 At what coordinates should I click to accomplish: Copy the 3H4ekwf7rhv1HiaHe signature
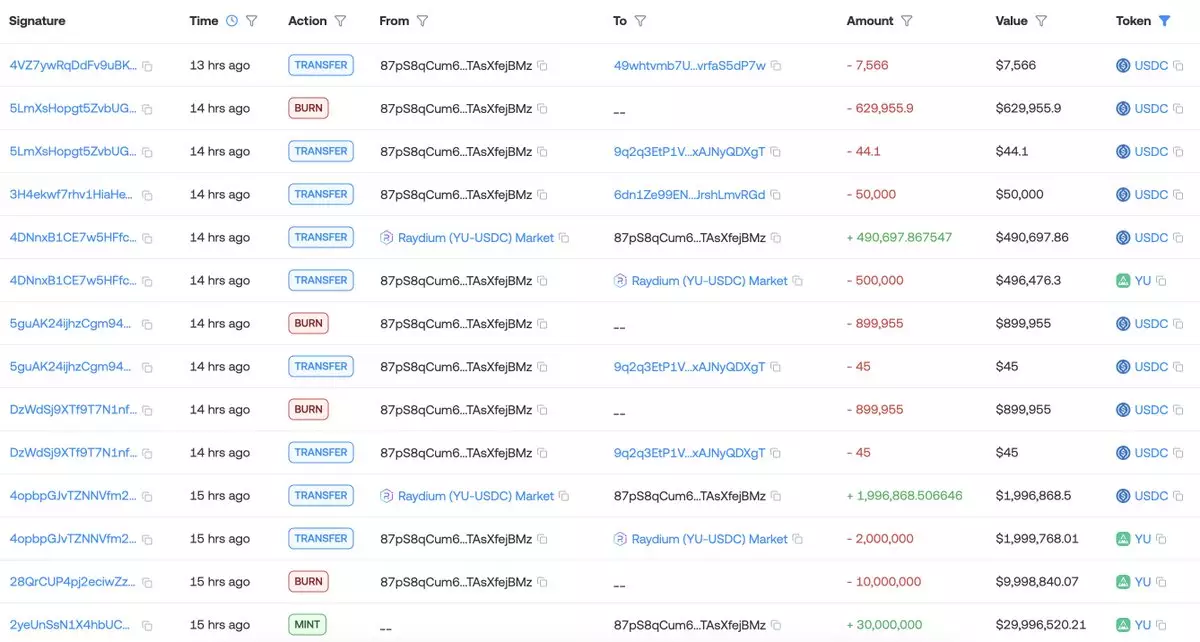147,195
